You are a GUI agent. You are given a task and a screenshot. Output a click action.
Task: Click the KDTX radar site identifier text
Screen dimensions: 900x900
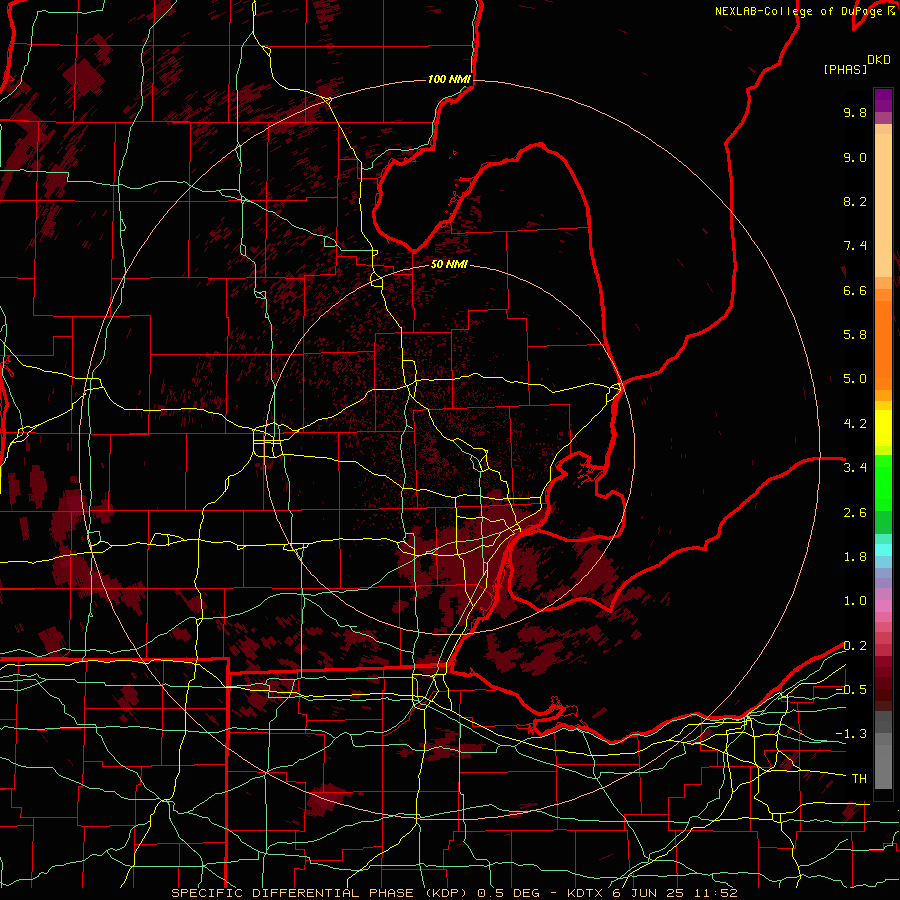click(585, 893)
